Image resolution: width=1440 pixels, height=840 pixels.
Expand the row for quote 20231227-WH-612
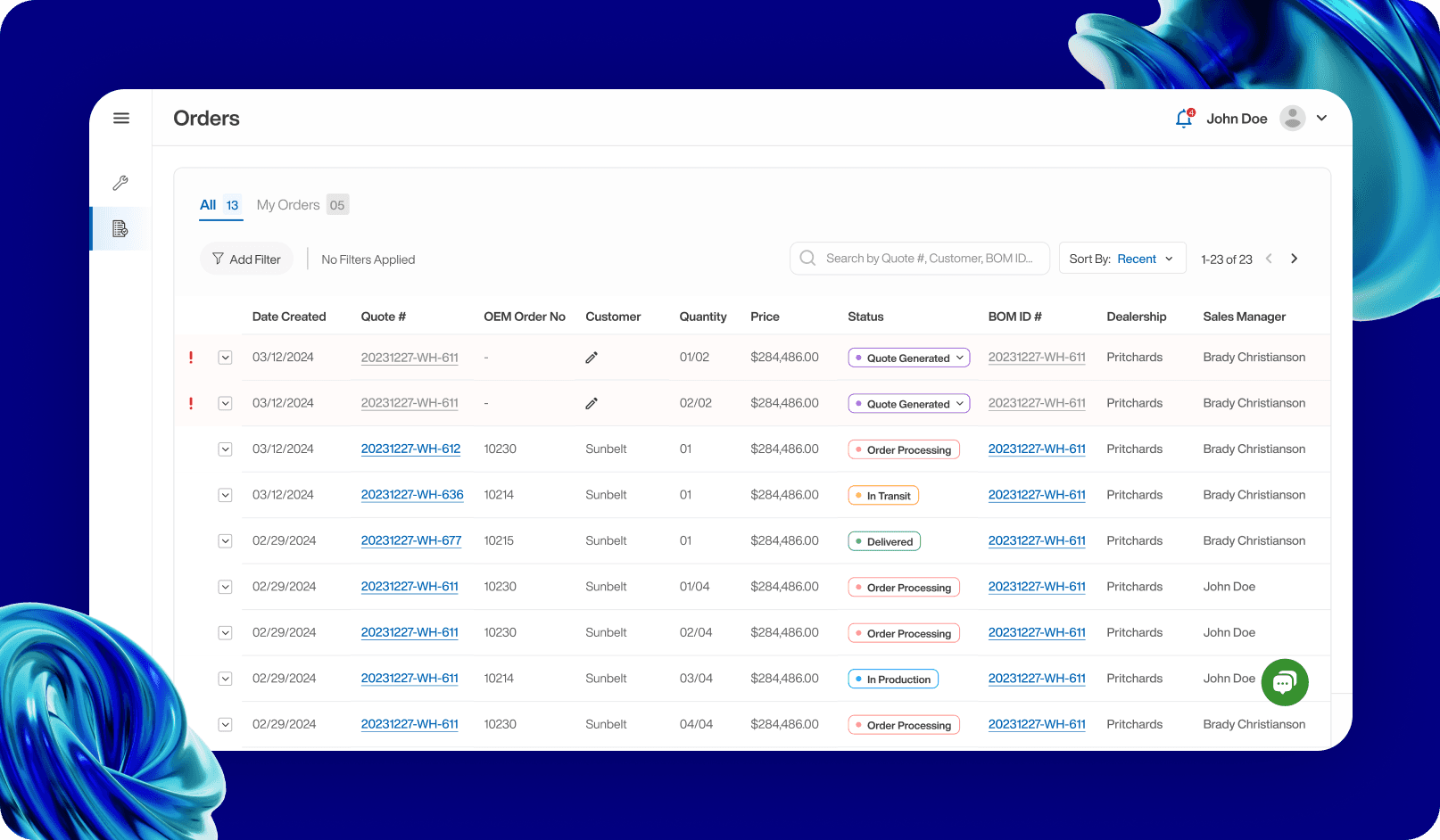coord(226,449)
